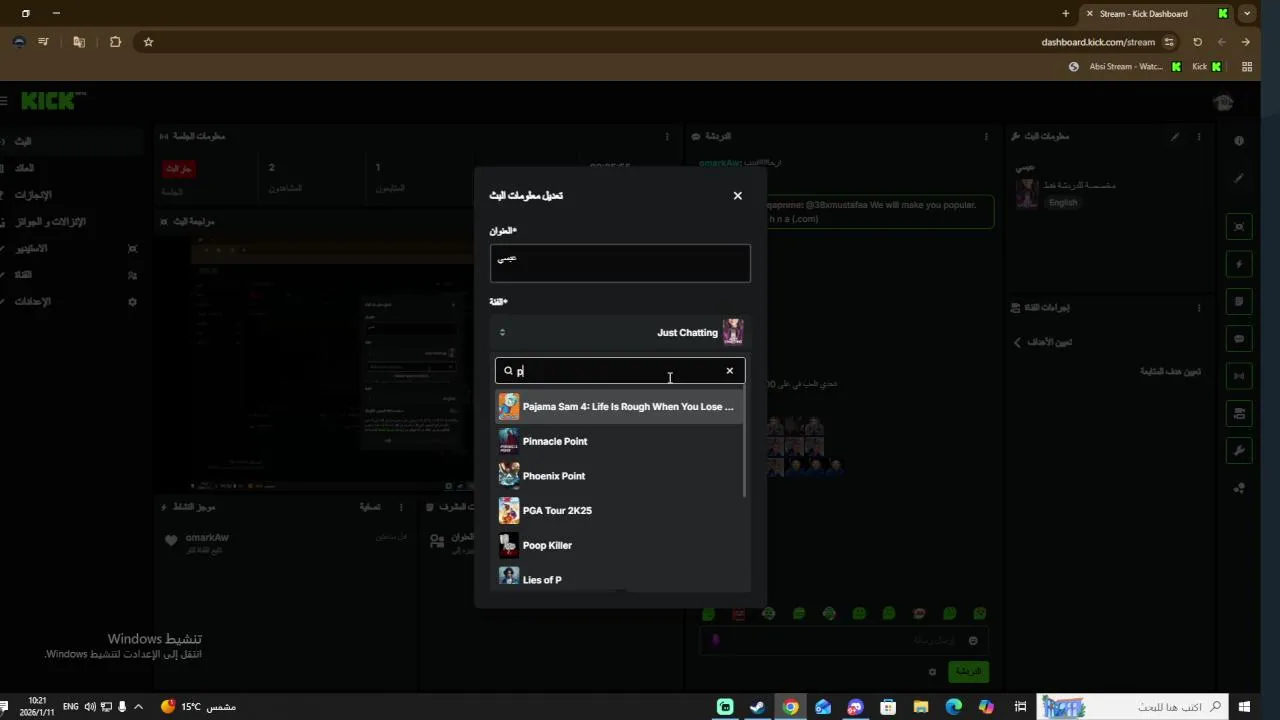Open Microsoft Edge from the taskbar
This screenshot has width=1280, height=720.
tap(954, 707)
